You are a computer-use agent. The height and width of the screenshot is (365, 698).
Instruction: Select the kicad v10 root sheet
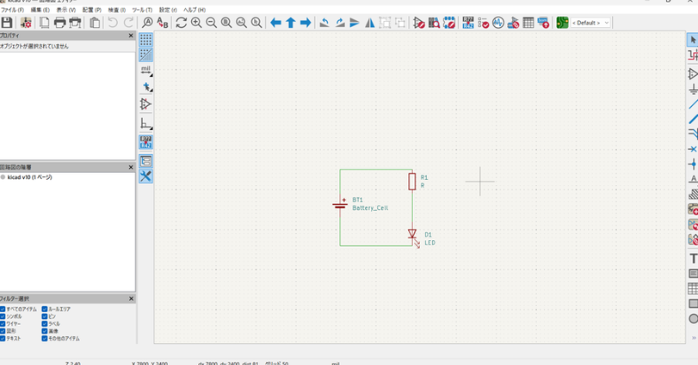29,177
